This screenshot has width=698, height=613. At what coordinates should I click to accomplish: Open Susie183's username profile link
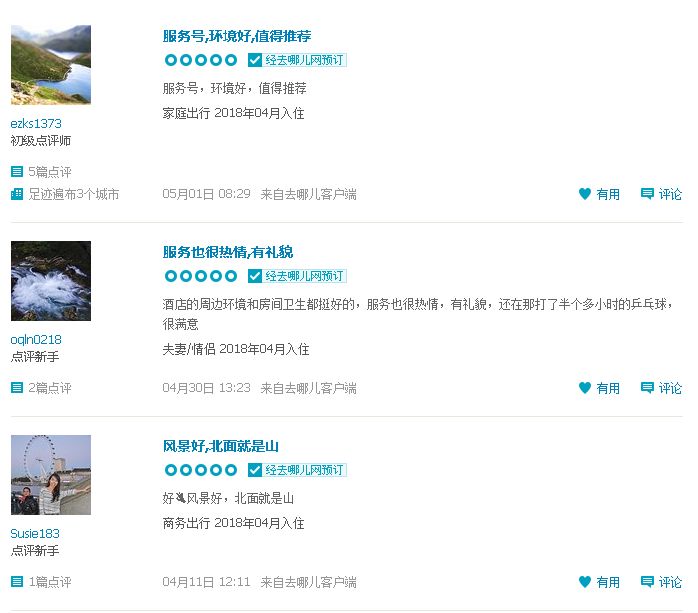click(x=35, y=533)
